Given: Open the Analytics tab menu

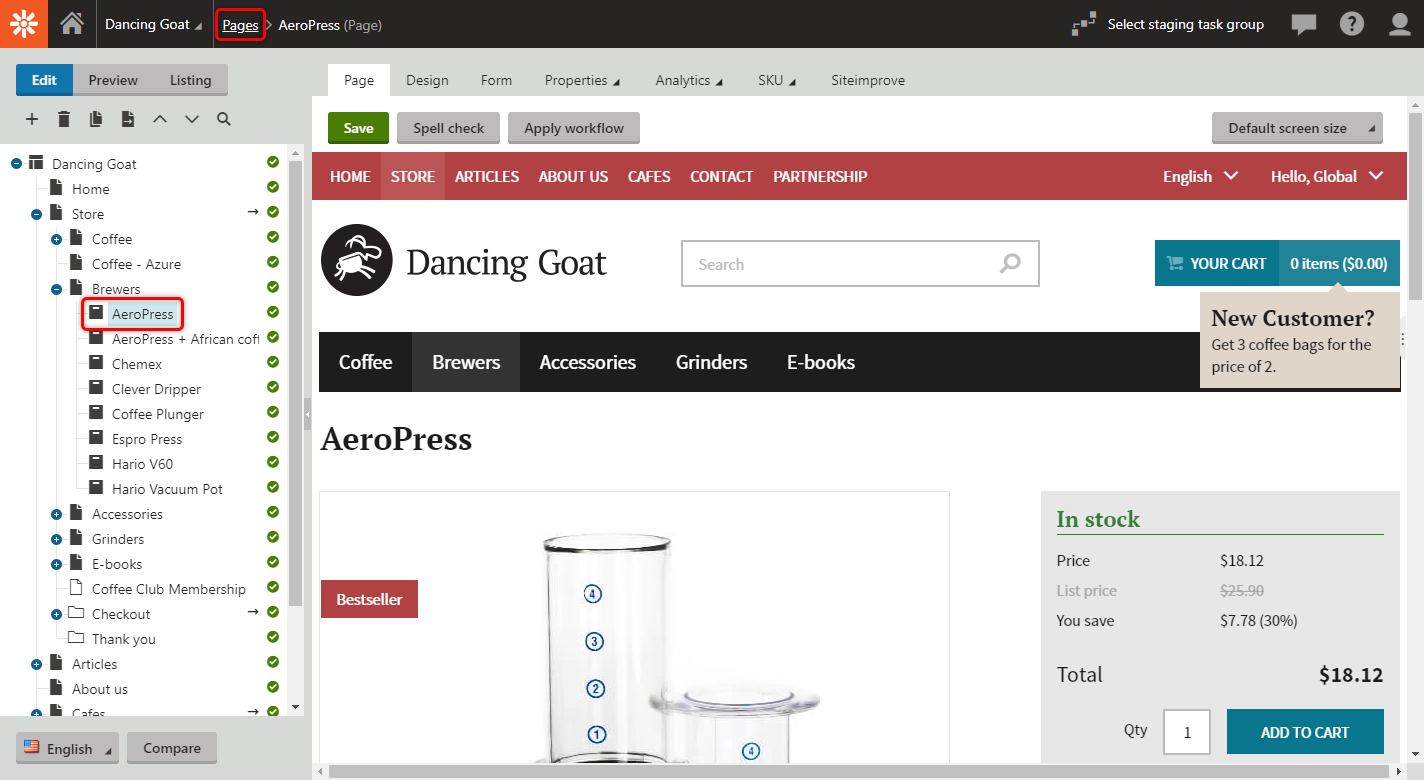Looking at the screenshot, I should 690,80.
